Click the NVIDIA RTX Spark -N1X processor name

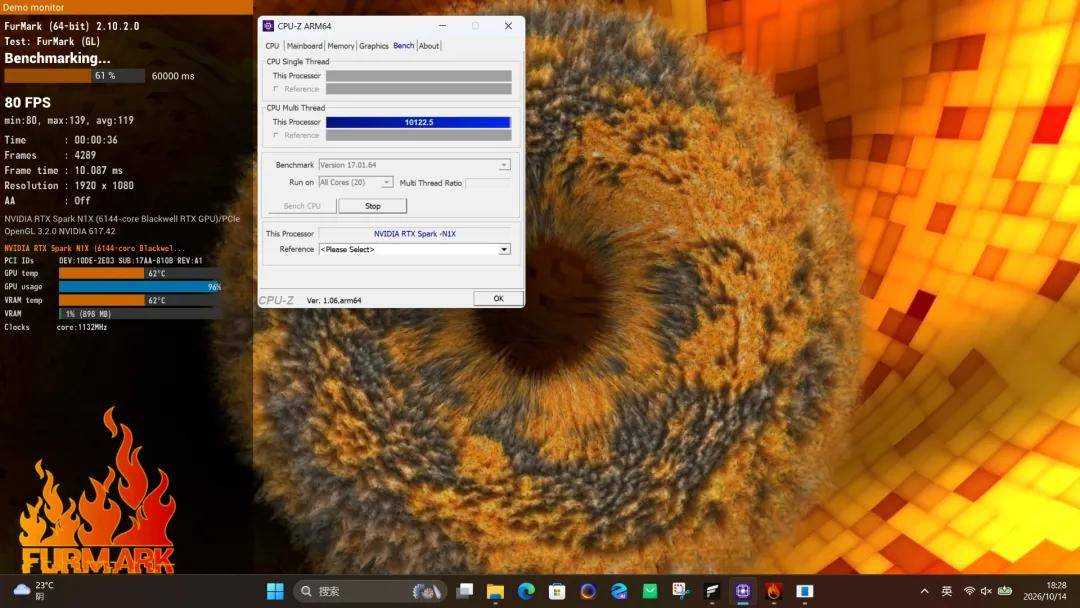point(415,233)
